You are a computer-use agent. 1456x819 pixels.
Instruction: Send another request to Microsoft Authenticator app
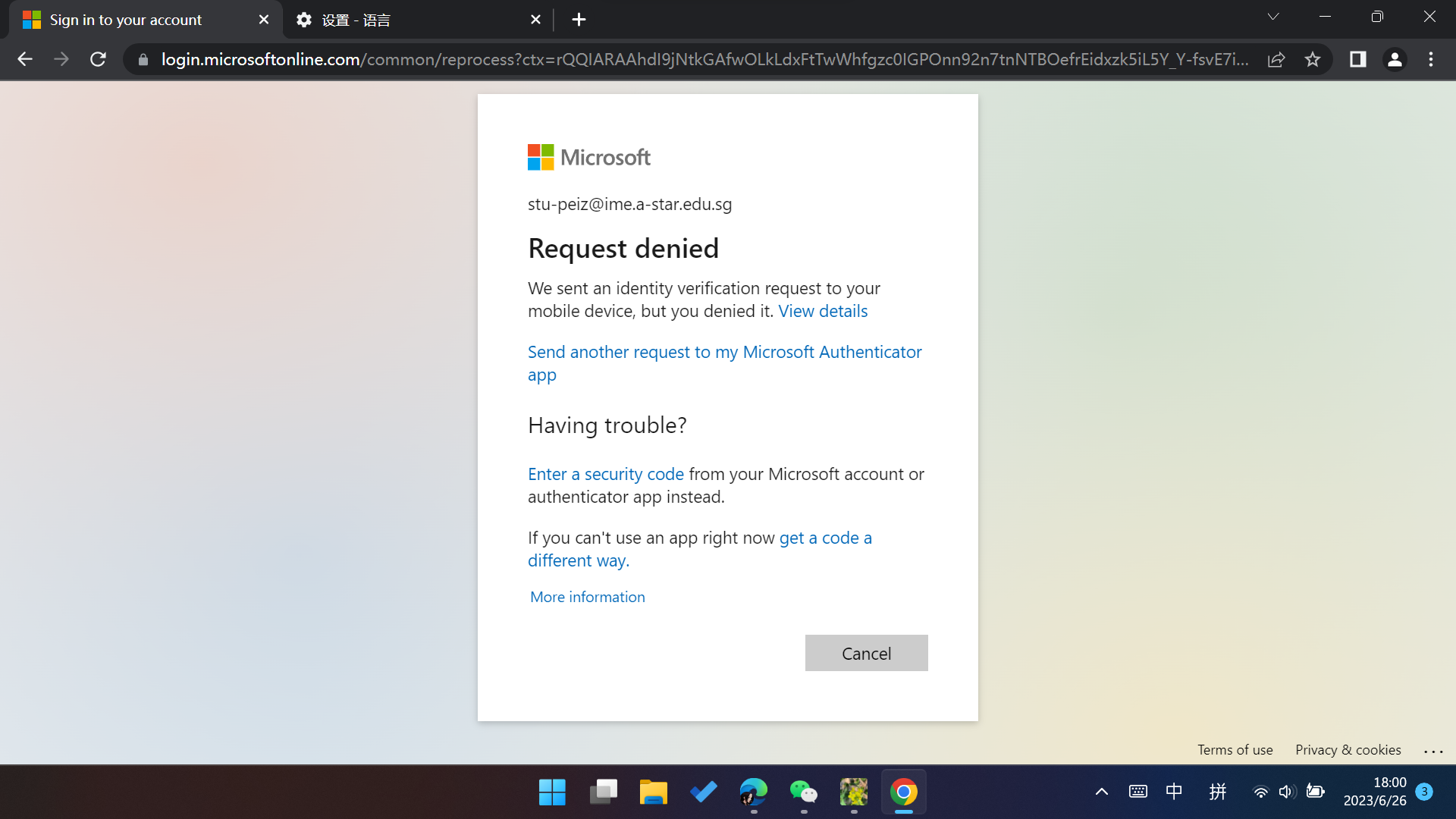[725, 363]
